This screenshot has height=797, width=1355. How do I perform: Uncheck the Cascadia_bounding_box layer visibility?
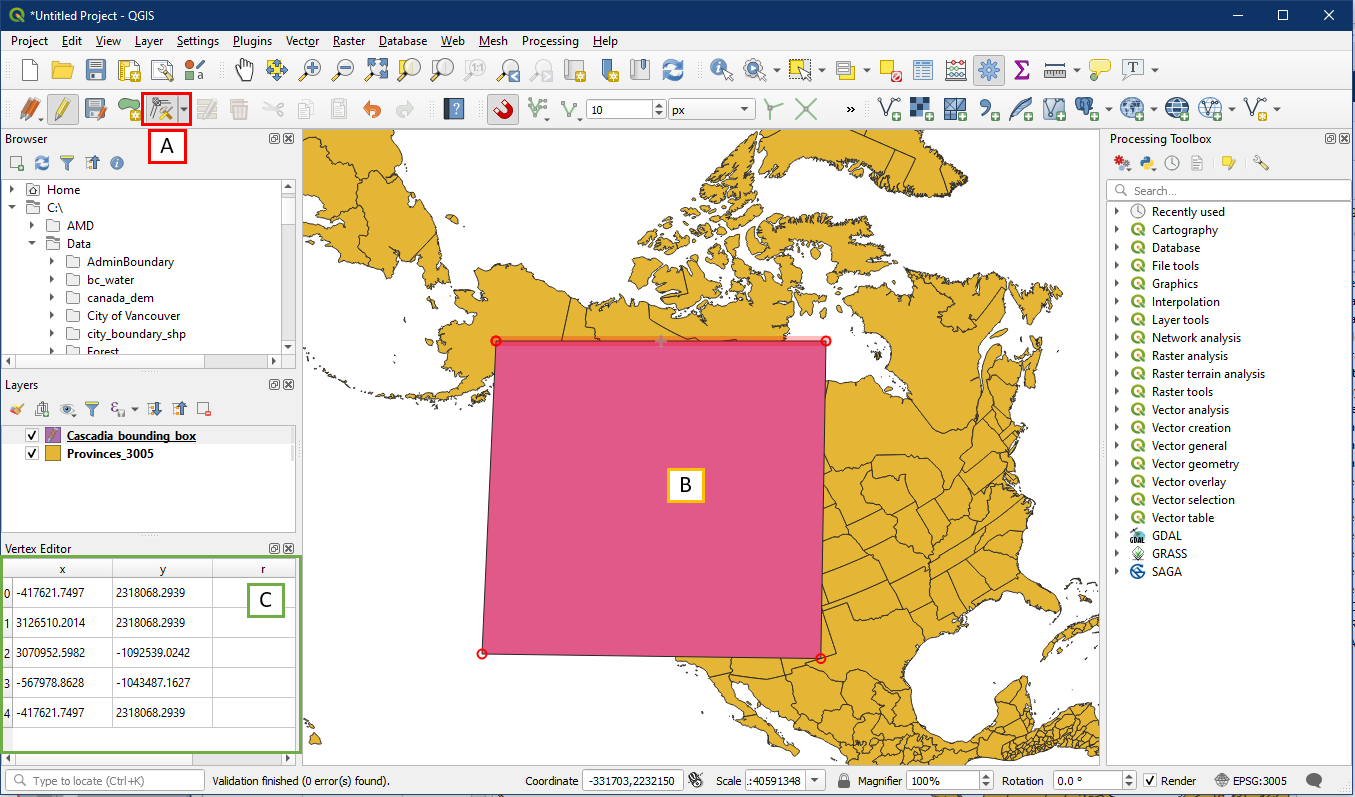(x=32, y=436)
